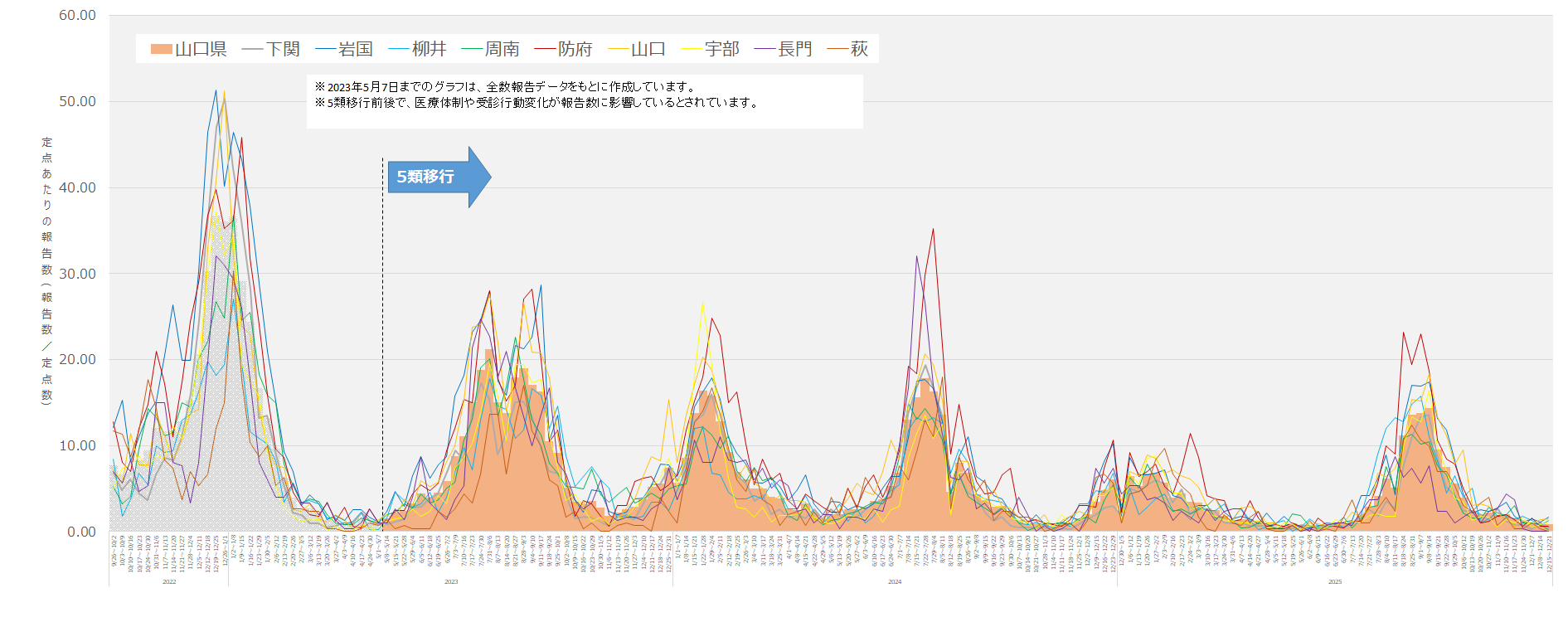Click the 宇部 legend entry
This screenshot has height=627, width=1568.
(711, 50)
